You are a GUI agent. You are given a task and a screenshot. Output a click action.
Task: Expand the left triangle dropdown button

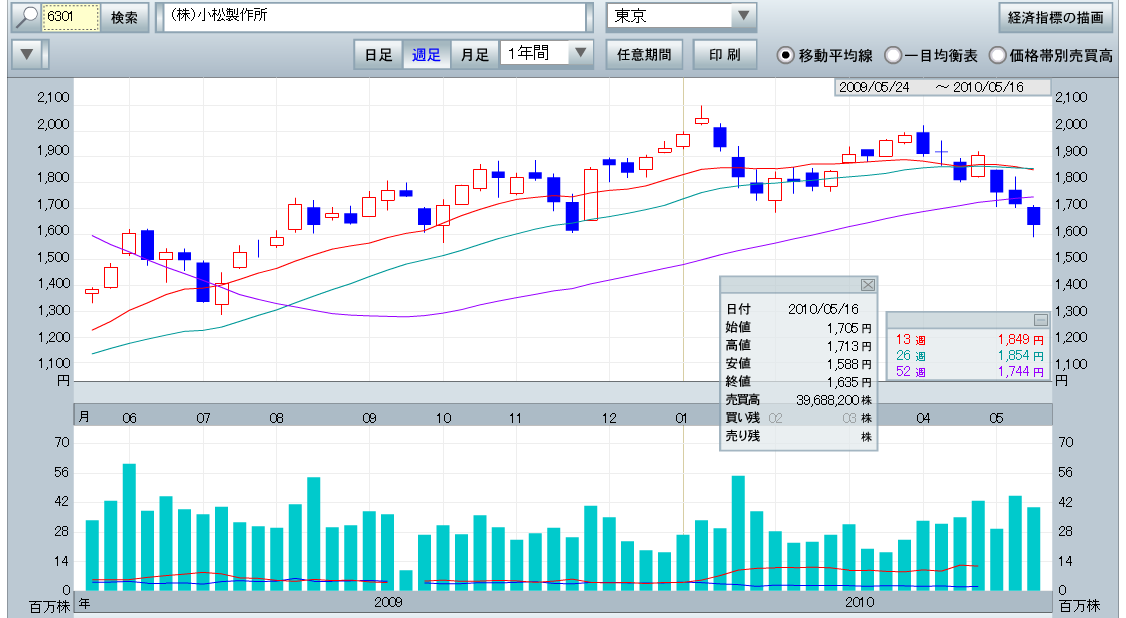coord(28,54)
